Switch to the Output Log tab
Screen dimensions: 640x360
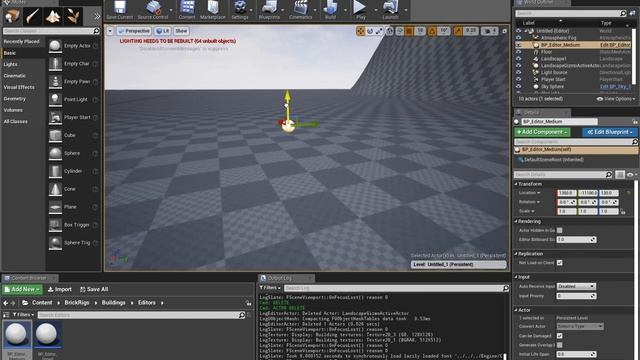point(286,278)
